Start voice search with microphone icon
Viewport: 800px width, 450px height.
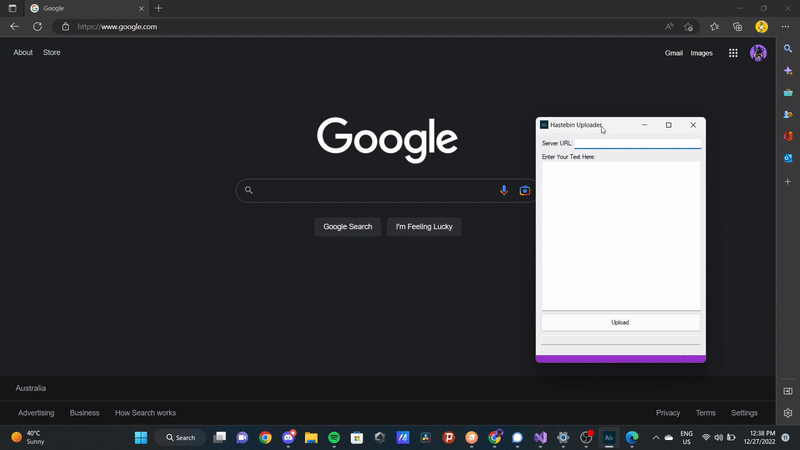click(504, 190)
